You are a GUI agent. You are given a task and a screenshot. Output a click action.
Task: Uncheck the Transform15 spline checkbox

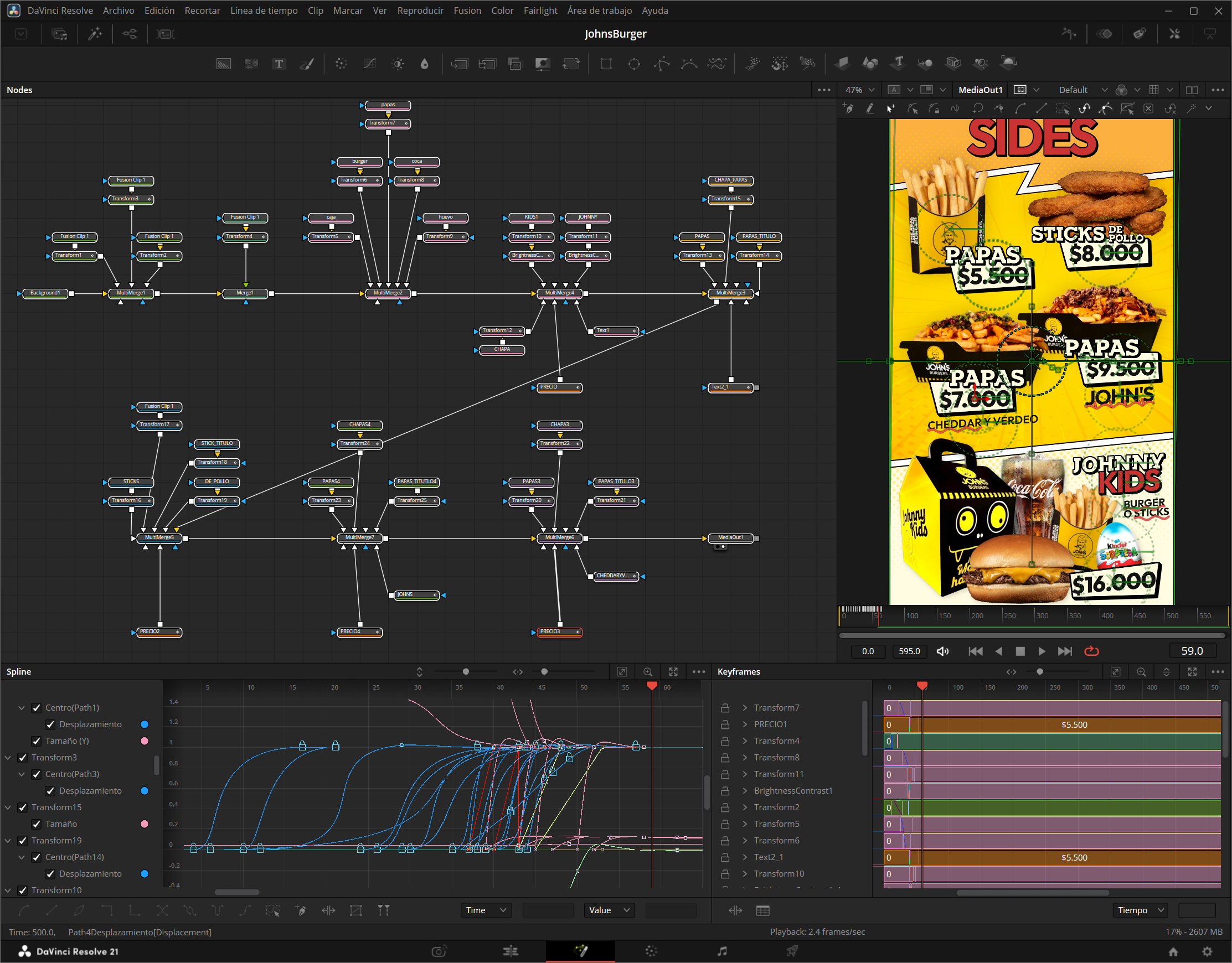(23, 807)
